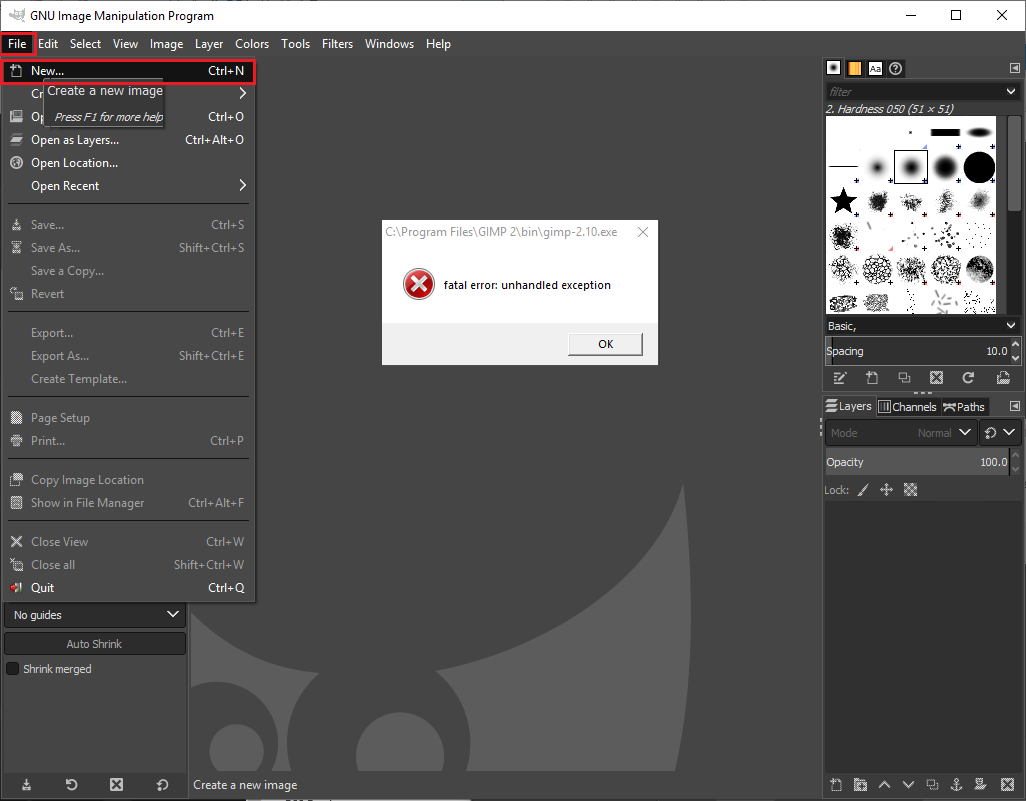Toggle Lock alpha channel checkerboard icon
1026x801 pixels.
[x=910, y=490]
